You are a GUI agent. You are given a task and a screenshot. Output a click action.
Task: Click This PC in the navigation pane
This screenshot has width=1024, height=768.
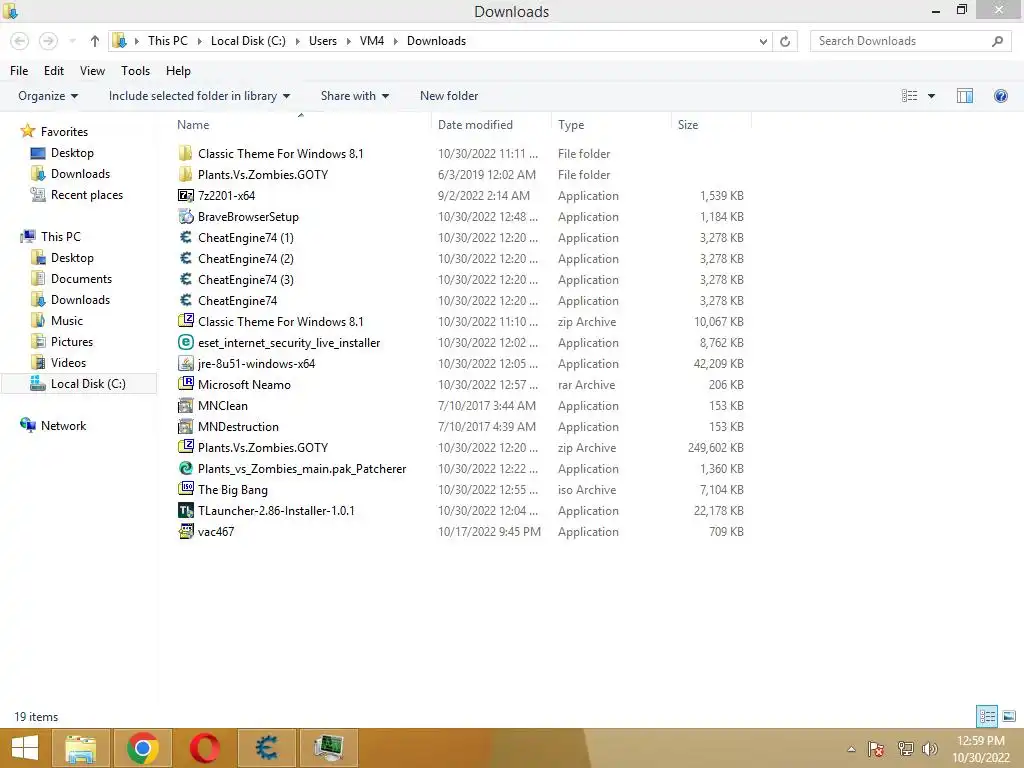[x=61, y=236]
